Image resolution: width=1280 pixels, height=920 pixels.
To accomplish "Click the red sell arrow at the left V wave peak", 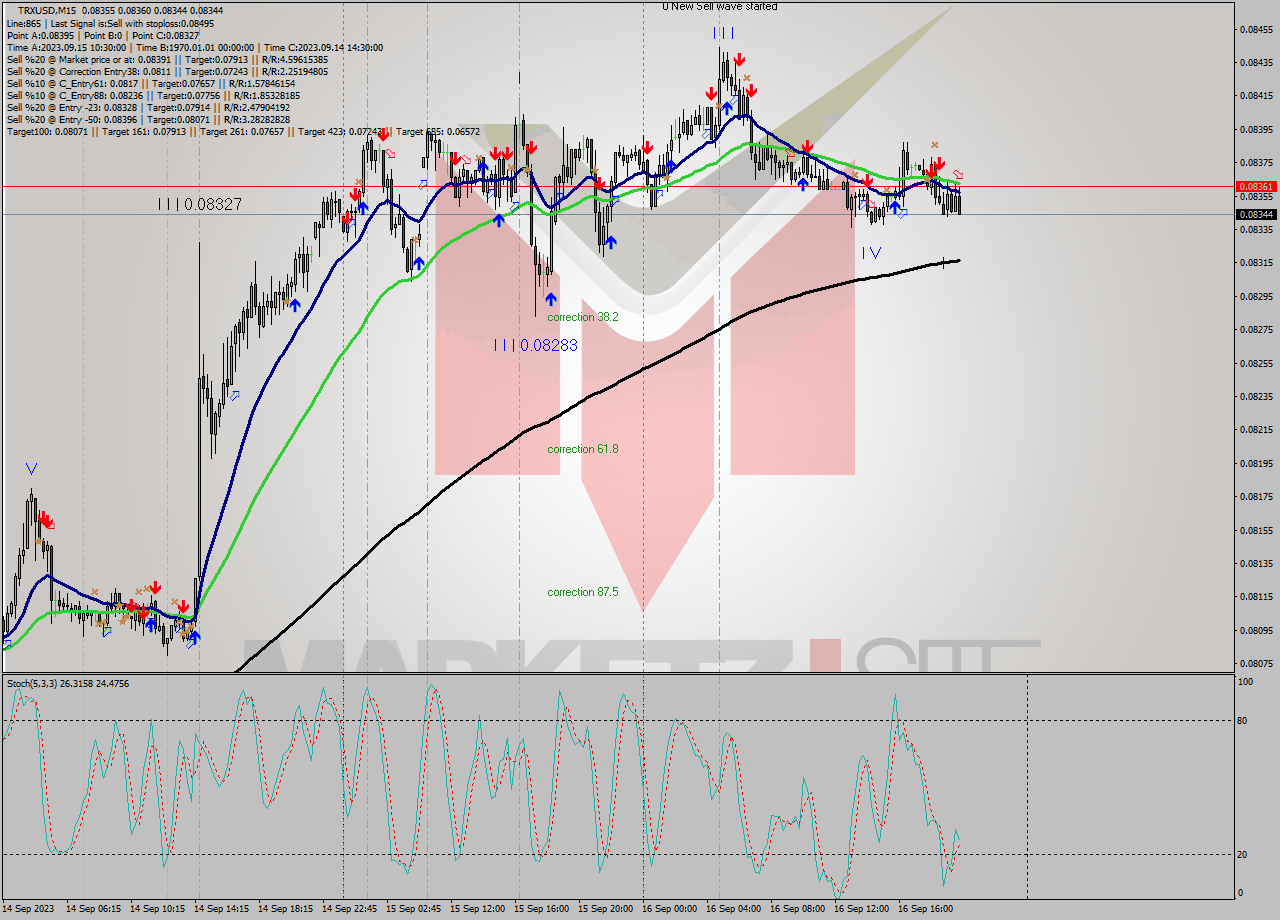I will [47, 518].
